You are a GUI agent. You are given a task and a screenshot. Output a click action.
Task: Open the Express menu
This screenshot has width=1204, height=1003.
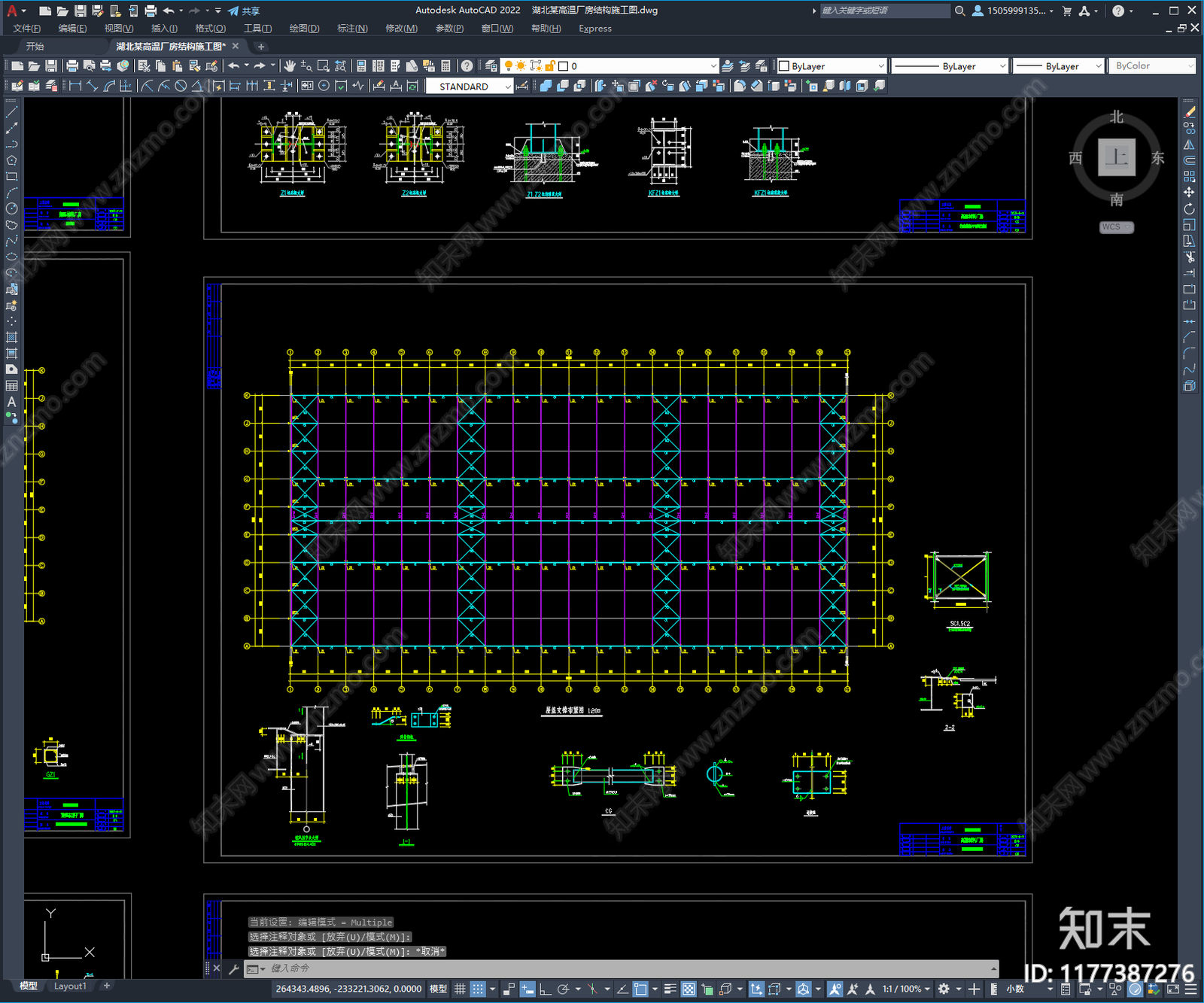[x=595, y=29]
